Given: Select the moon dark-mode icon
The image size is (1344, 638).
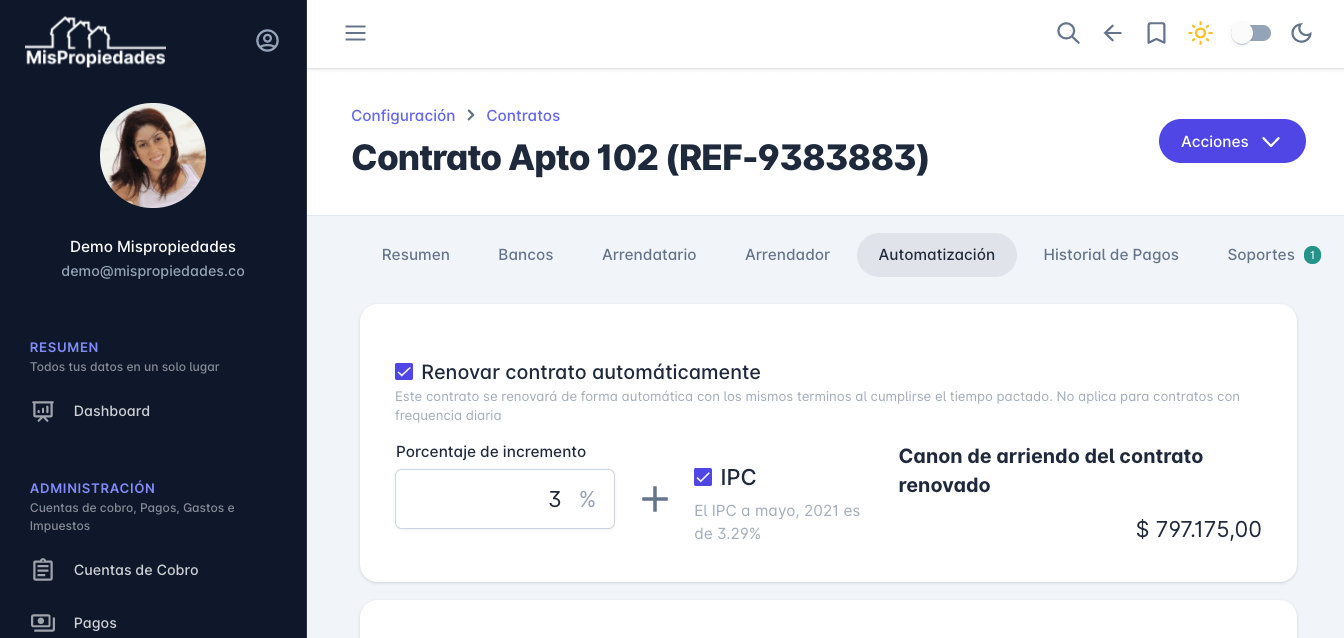Looking at the screenshot, I should coord(1301,33).
